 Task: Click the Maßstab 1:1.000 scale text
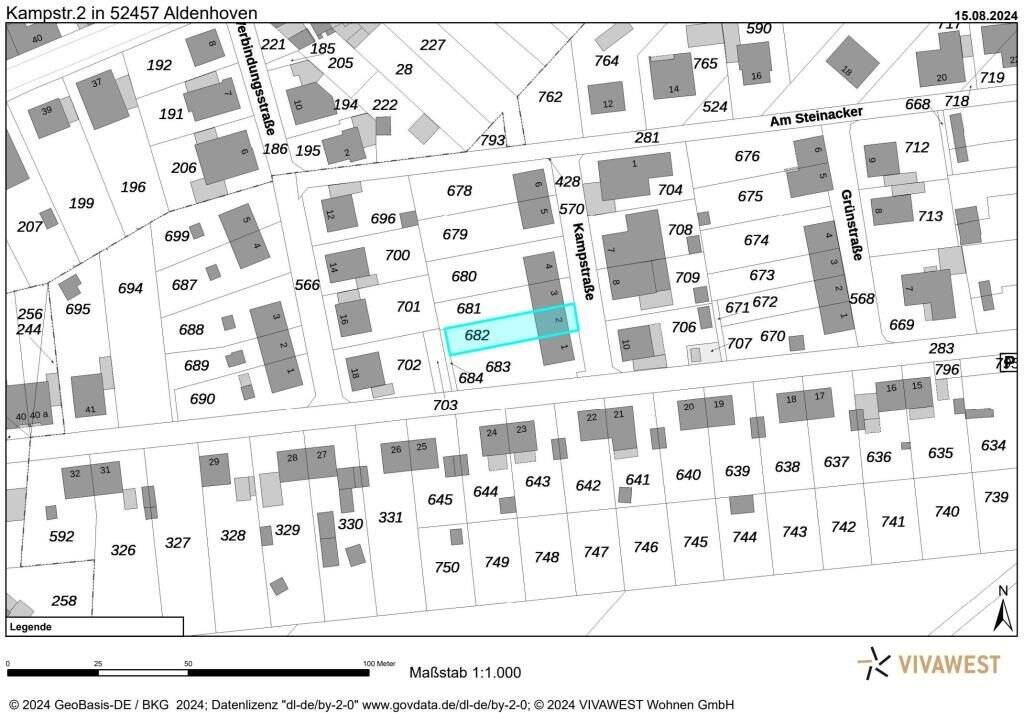pyautogui.click(x=465, y=673)
